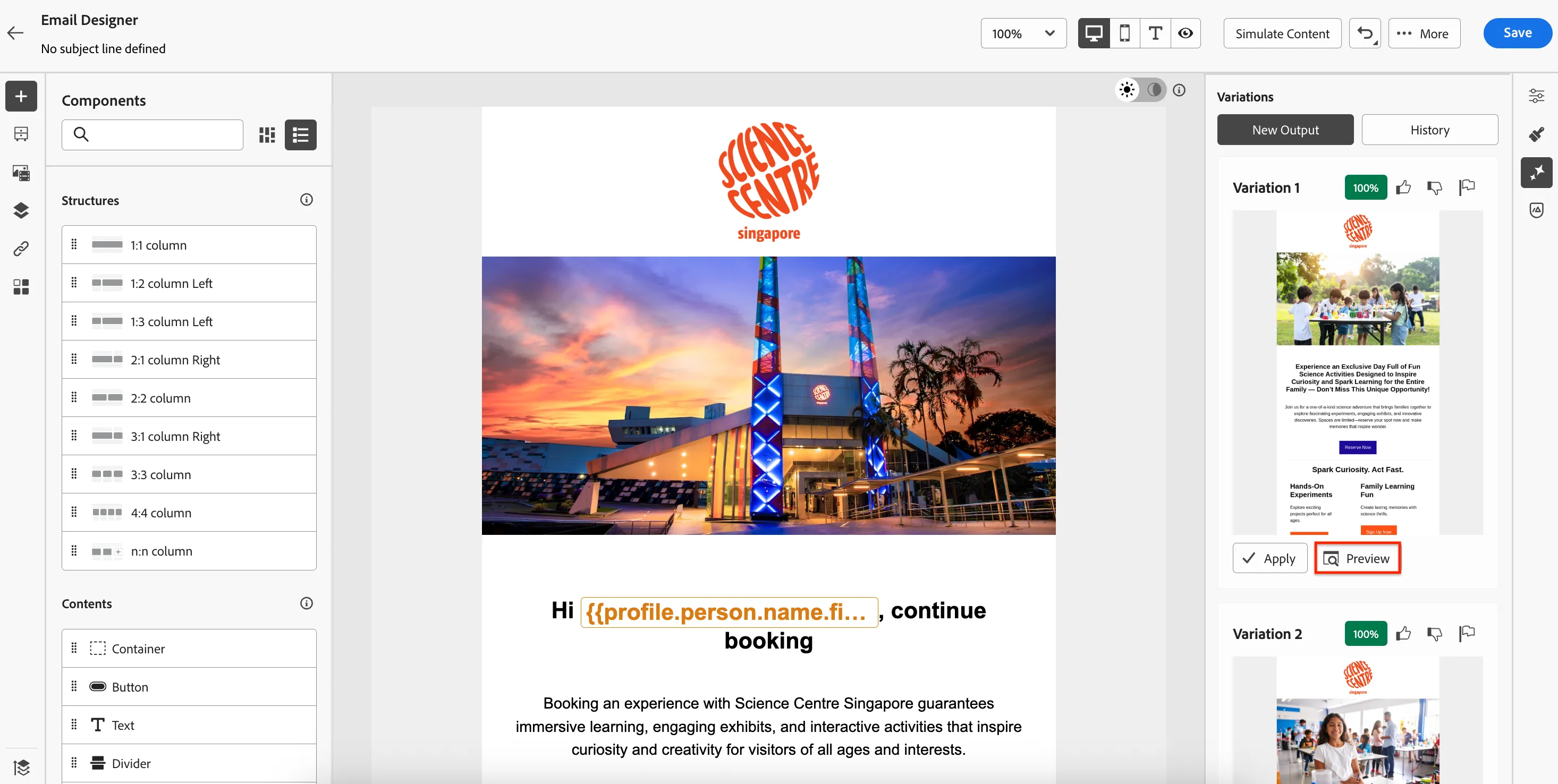Open settings sliders icon in right rail
This screenshot has width=1558, height=784.
click(x=1536, y=96)
